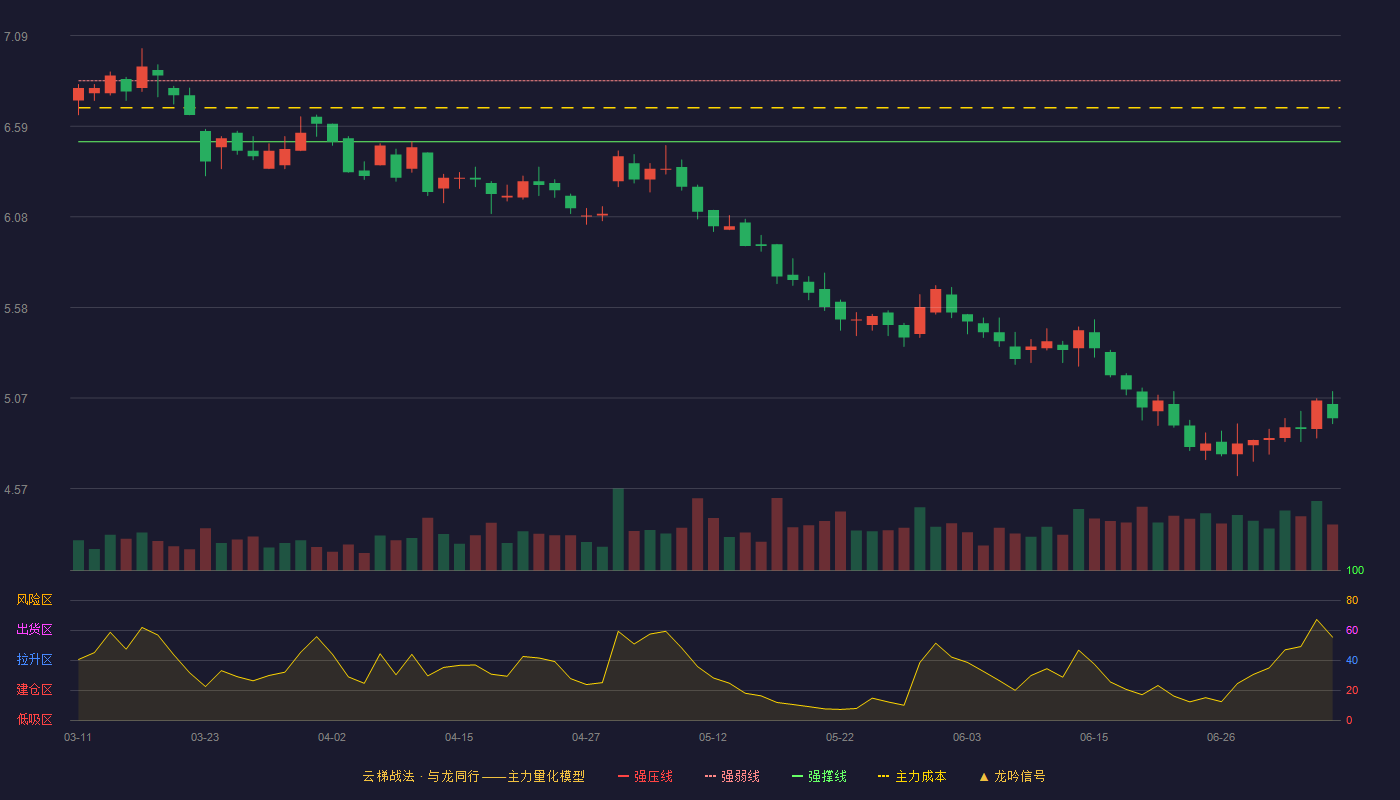Click the 6.59 price axis label
This screenshot has width=1400, height=800.
coord(16,128)
